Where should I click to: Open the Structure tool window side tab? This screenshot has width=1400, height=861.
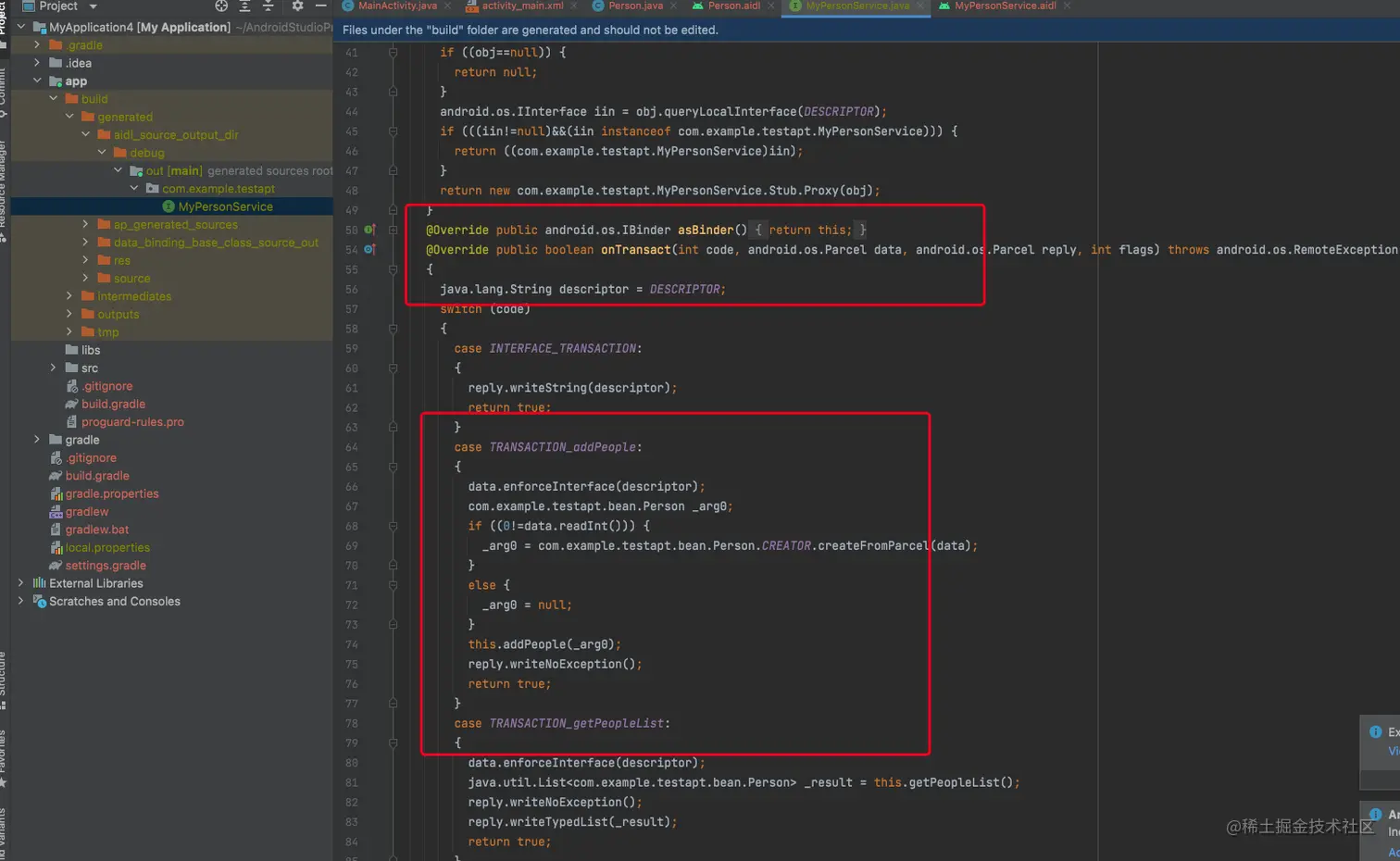click(4, 680)
